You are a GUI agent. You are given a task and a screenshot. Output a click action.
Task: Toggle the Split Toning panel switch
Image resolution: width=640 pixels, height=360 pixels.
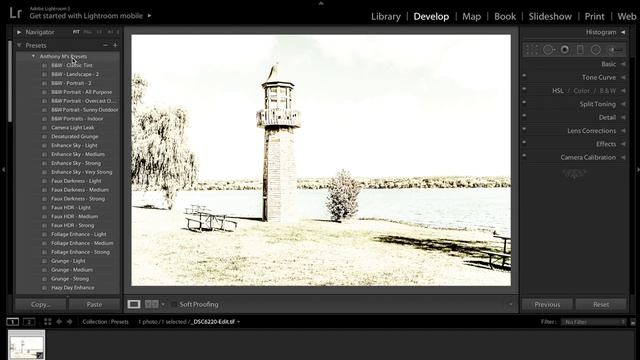tap(524, 102)
